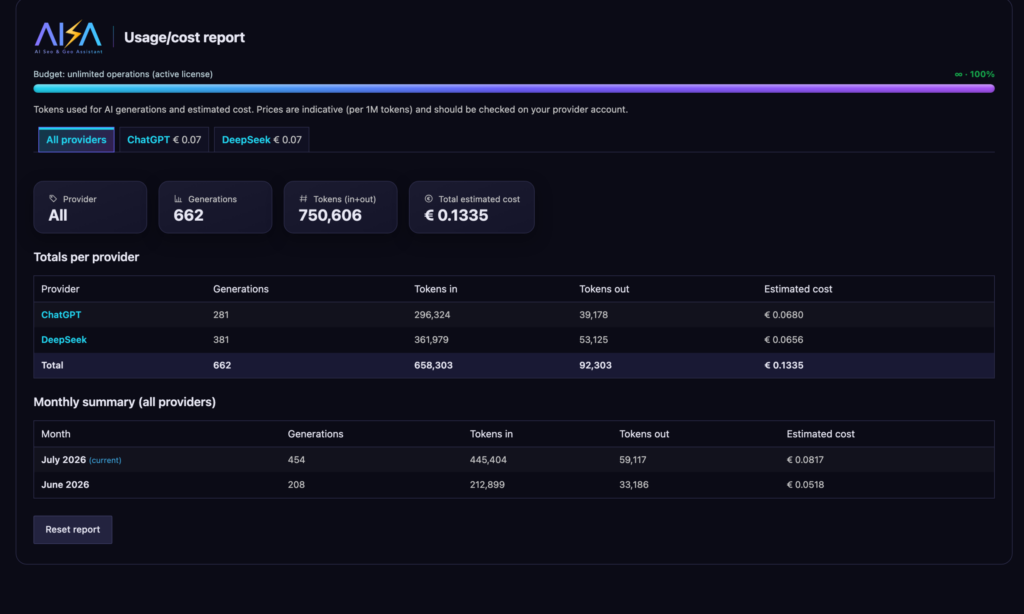This screenshot has width=1024, height=614.
Task: Click the Budget: unlimited operations text
Action: point(123,74)
